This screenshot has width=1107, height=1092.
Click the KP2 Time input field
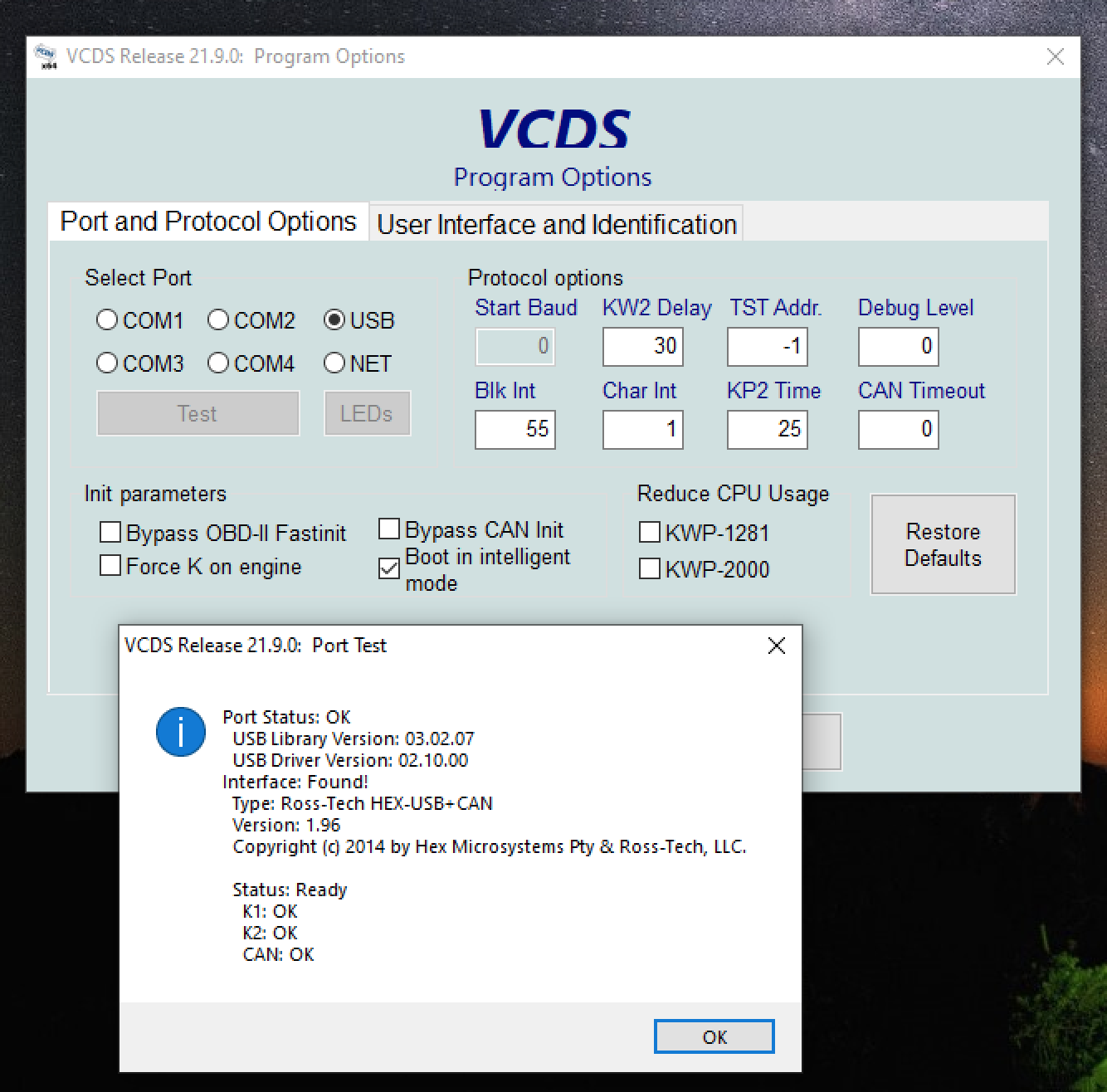767,429
